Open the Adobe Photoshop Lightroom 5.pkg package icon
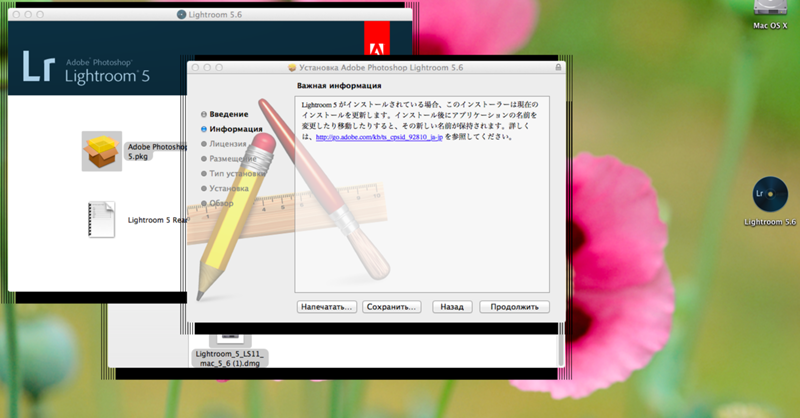Image resolution: width=800 pixels, height=418 pixels. tap(102, 151)
